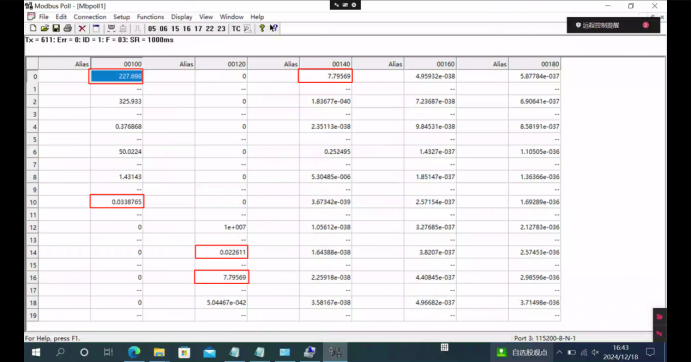Select the cell with value 0.376868
Screen dimensions: 692x362
(x=117, y=127)
